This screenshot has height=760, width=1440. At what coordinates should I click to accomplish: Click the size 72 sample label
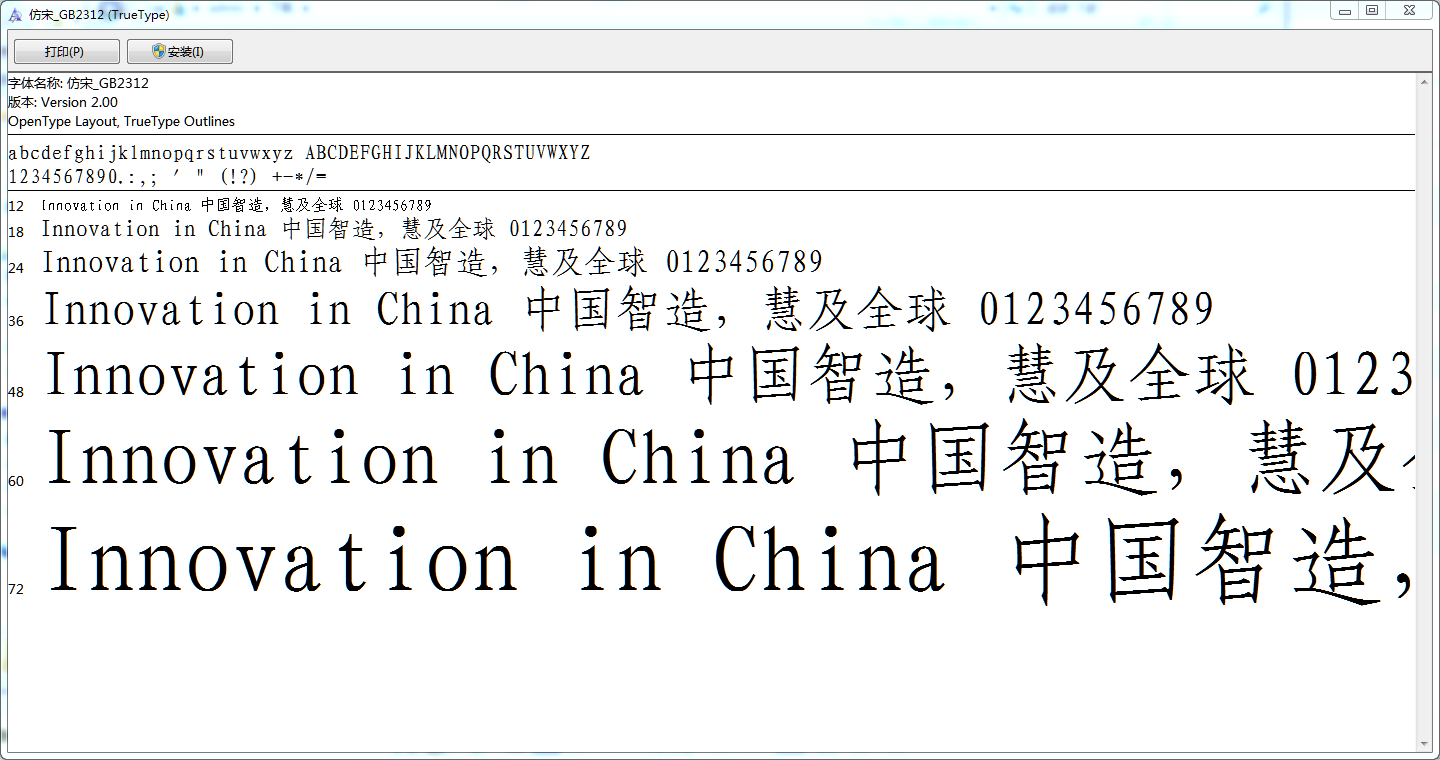click(x=16, y=589)
